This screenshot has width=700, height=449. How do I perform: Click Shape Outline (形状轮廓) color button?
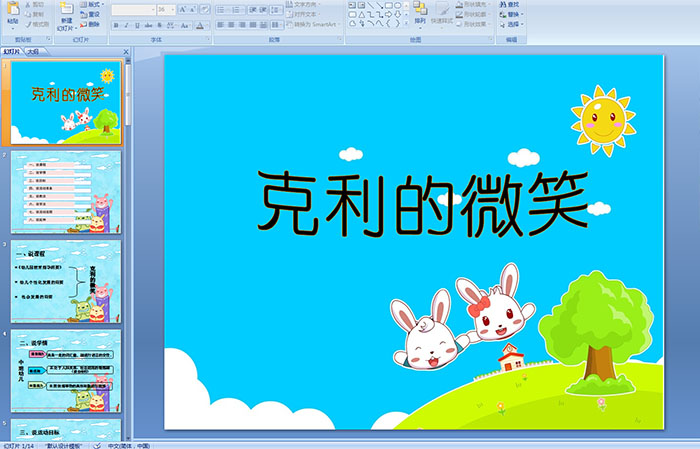[x=473, y=14]
